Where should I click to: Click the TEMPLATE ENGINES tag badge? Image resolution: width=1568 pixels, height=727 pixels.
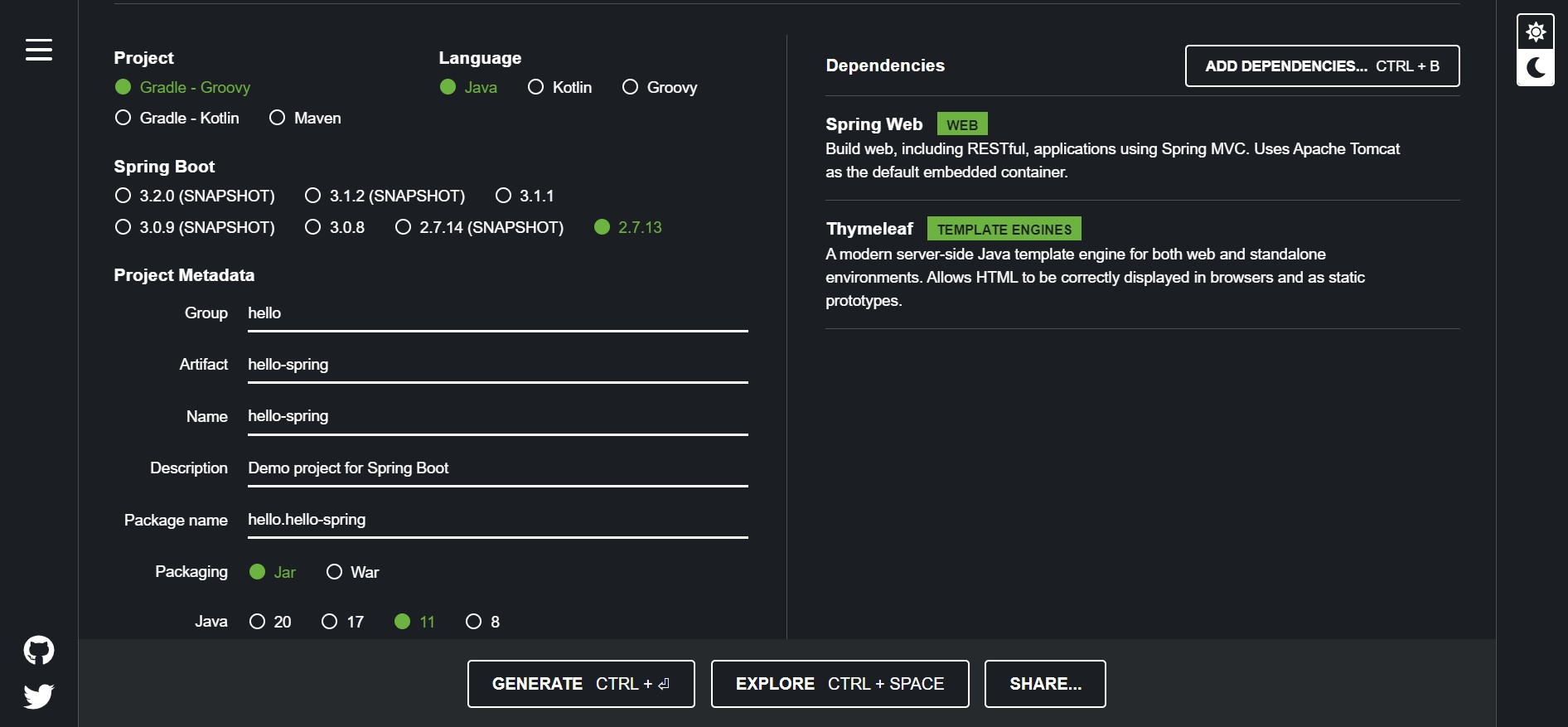pos(1004,229)
